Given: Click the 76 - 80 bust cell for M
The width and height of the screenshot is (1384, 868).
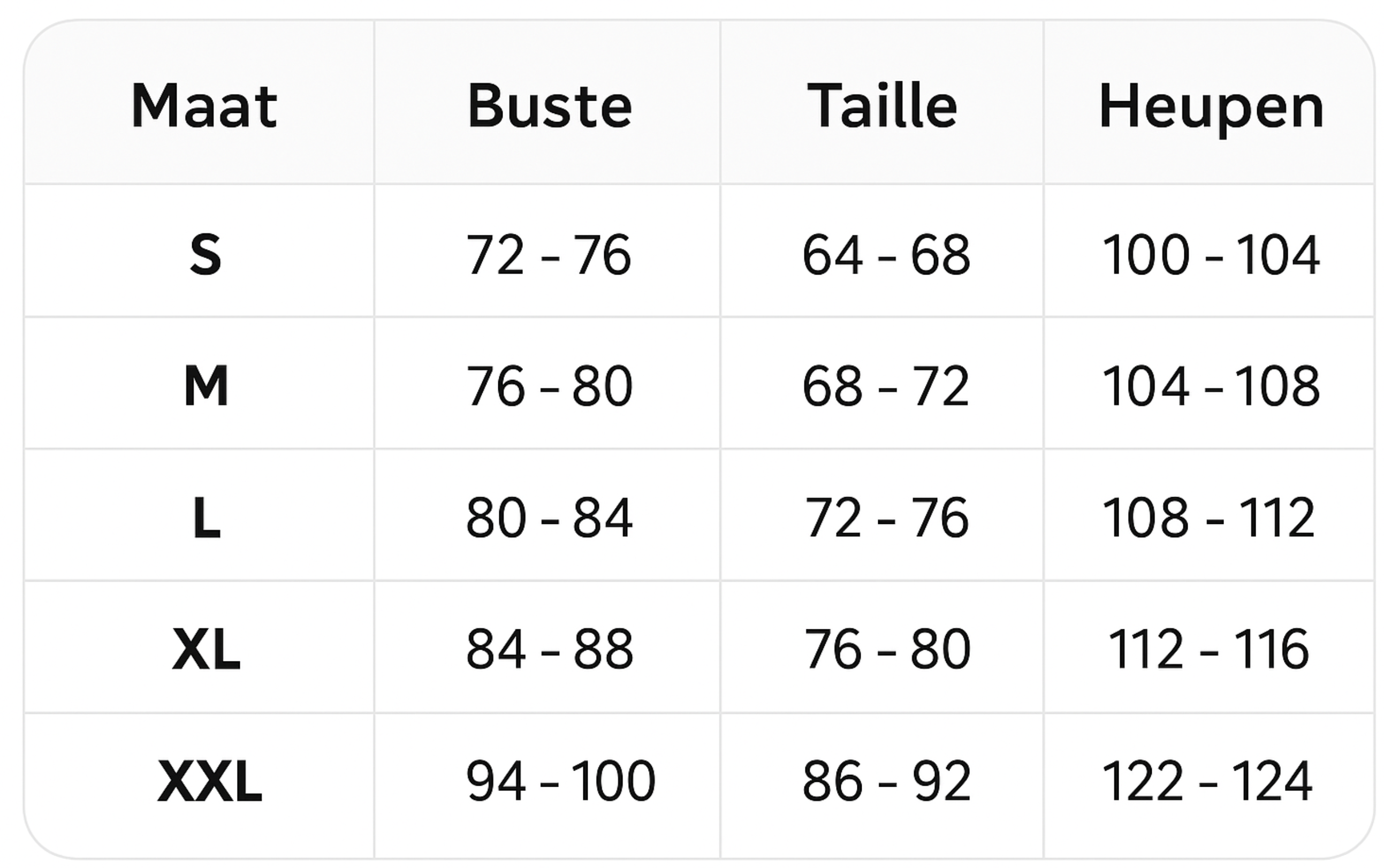Looking at the screenshot, I should (549, 386).
